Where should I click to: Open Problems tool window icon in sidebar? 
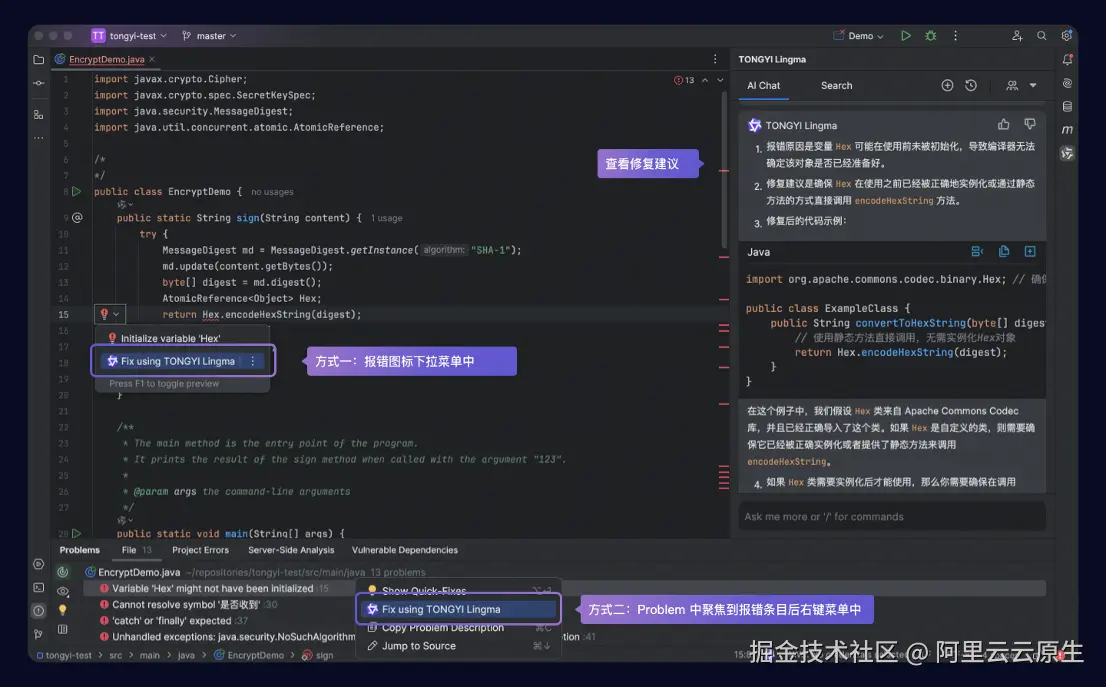[x=39, y=611]
